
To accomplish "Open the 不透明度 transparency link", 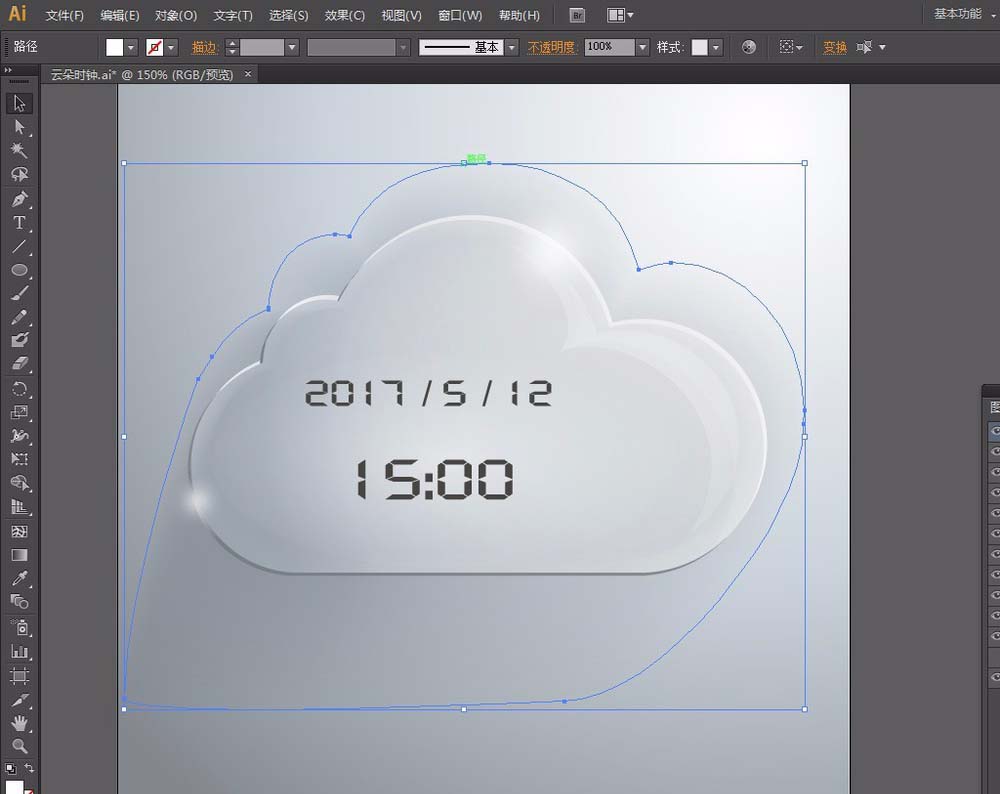I will 552,47.
